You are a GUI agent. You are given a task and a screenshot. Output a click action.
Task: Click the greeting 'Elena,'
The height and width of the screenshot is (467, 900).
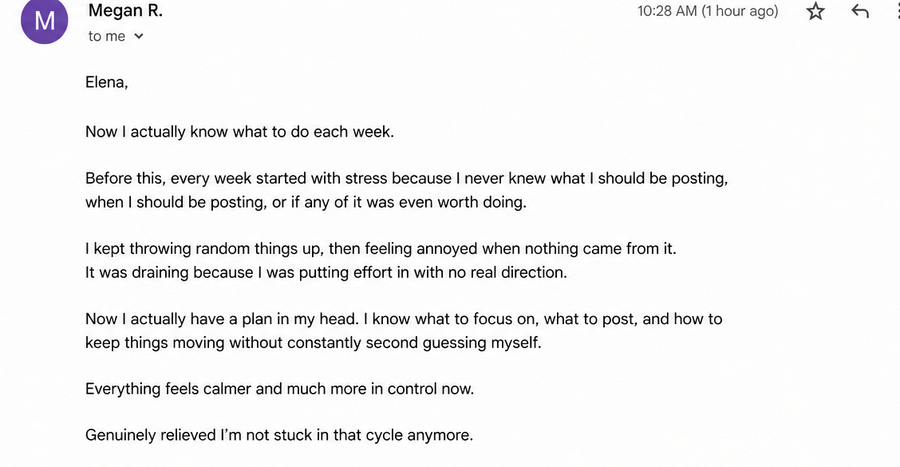click(x=107, y=83)
